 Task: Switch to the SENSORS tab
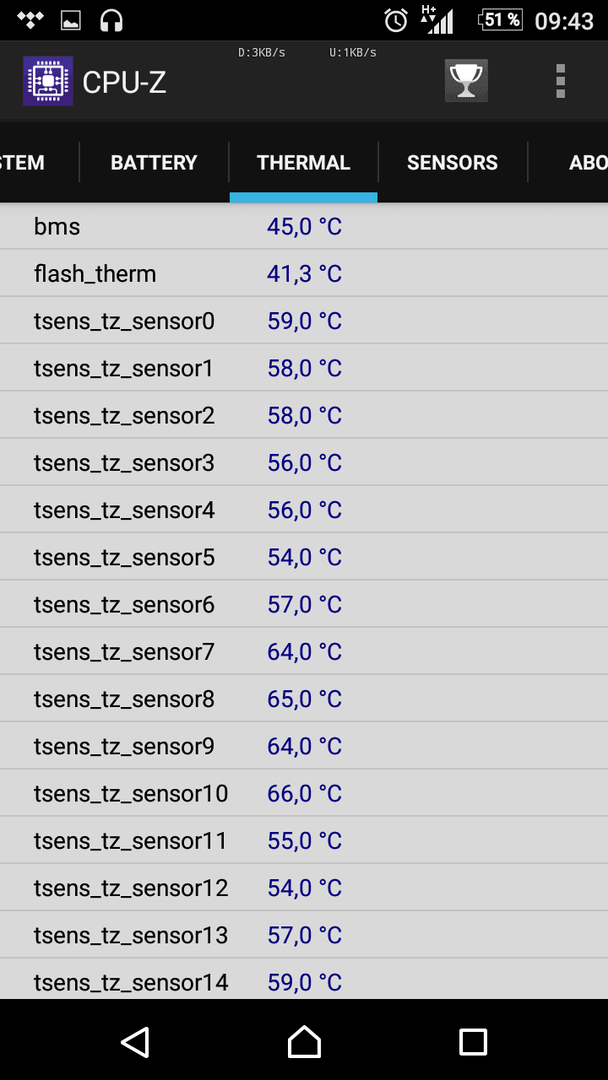click(x=452, y=163)
